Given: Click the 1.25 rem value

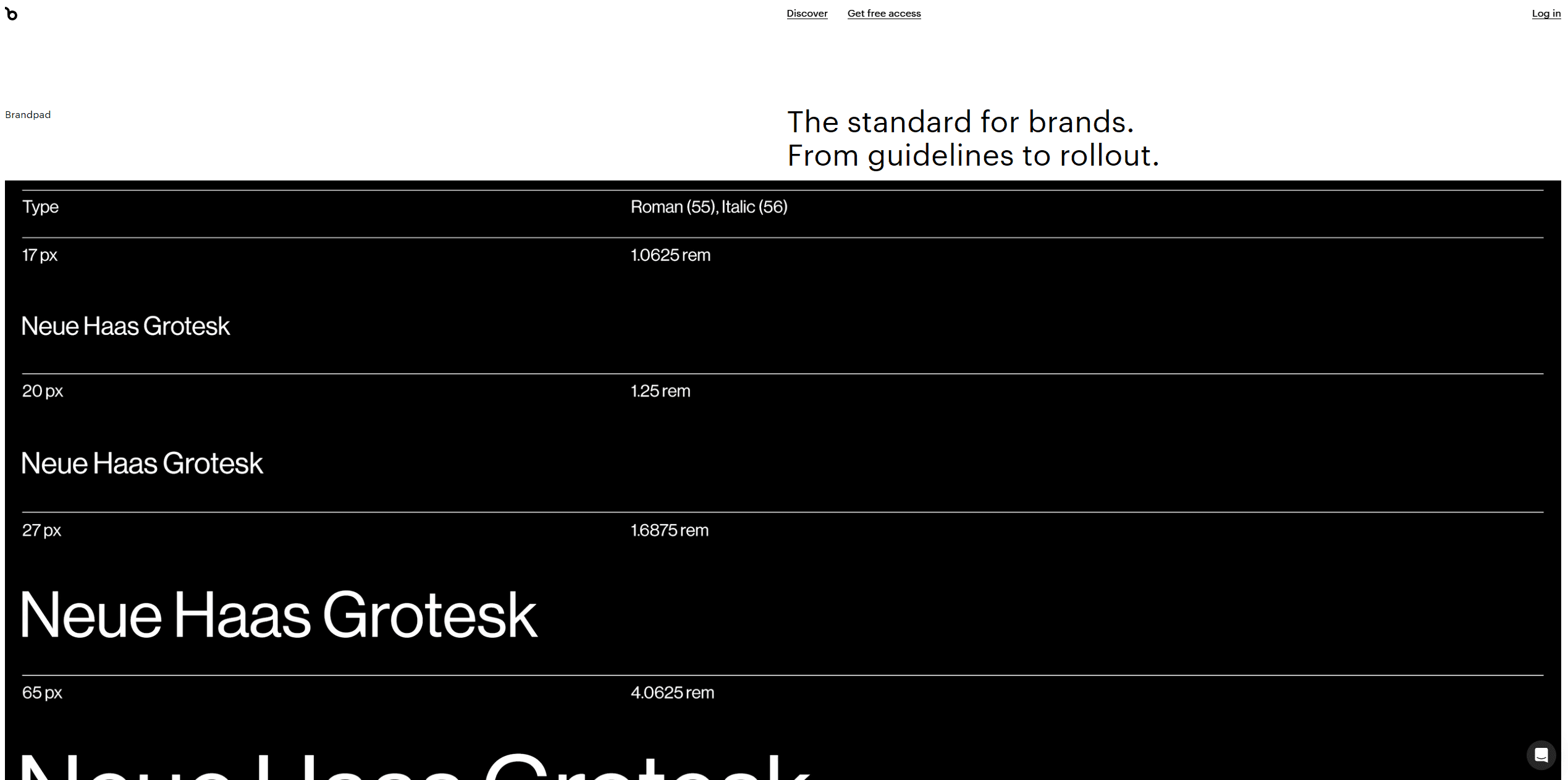Looking at the screenshot, I should click(x=660, y=391).
